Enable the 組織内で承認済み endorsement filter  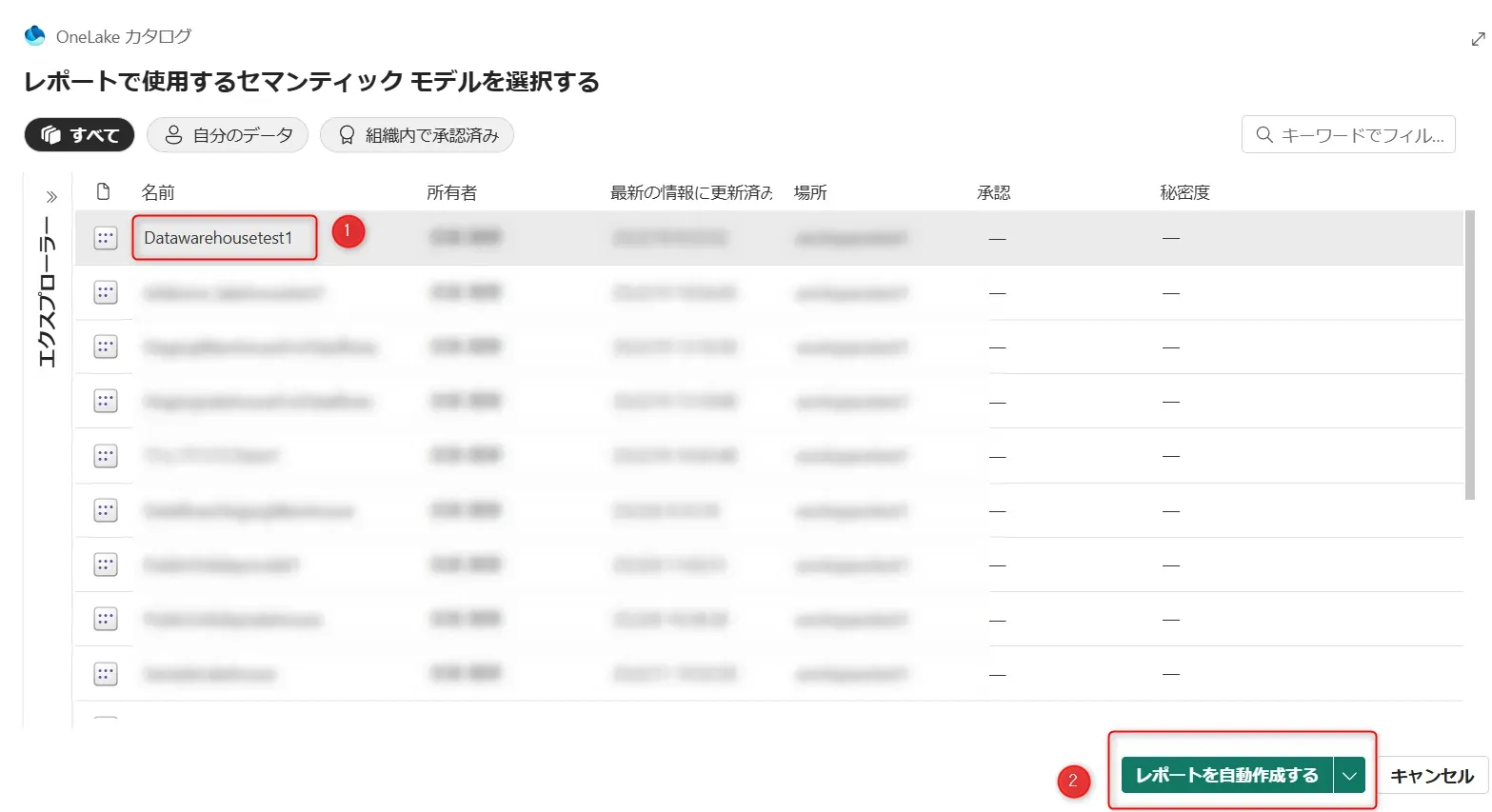point(416,134)
